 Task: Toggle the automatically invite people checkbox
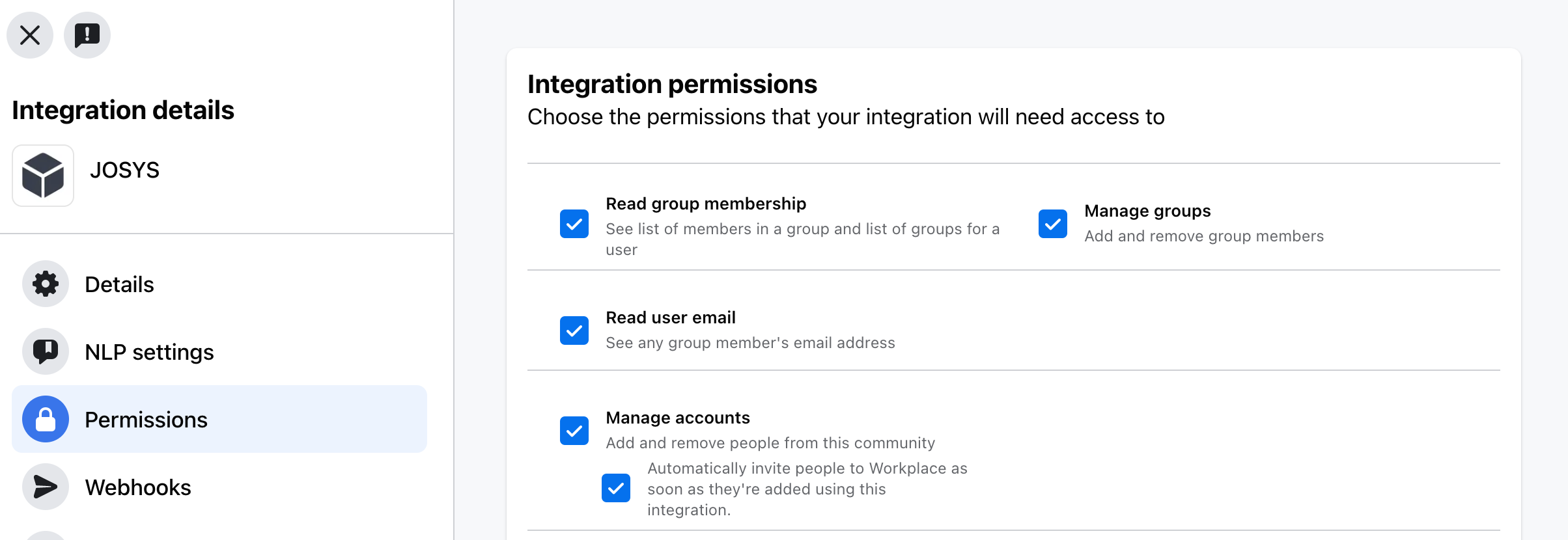[616, 488]
